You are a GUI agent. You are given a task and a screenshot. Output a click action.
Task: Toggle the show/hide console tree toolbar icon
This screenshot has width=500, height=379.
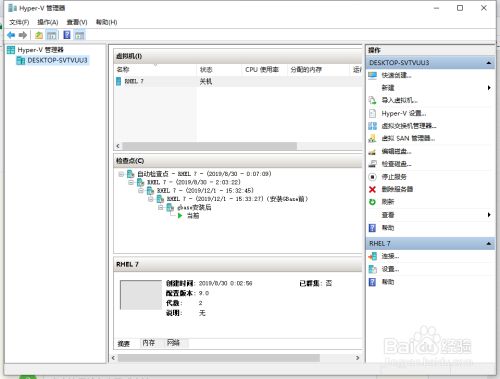[x=51, y=35]
